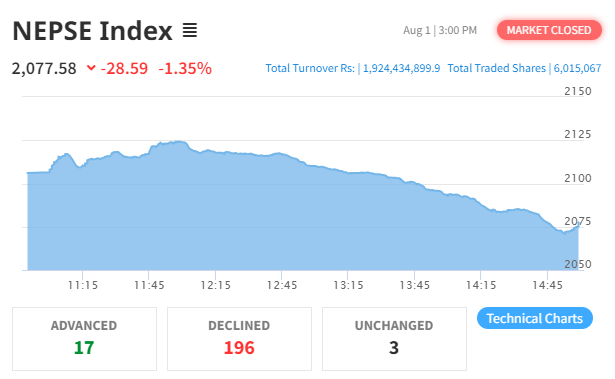Viewport: 615px width, 379px height.
Task: Click the MARKET CLOSED badge
Action: coord(549,30)
